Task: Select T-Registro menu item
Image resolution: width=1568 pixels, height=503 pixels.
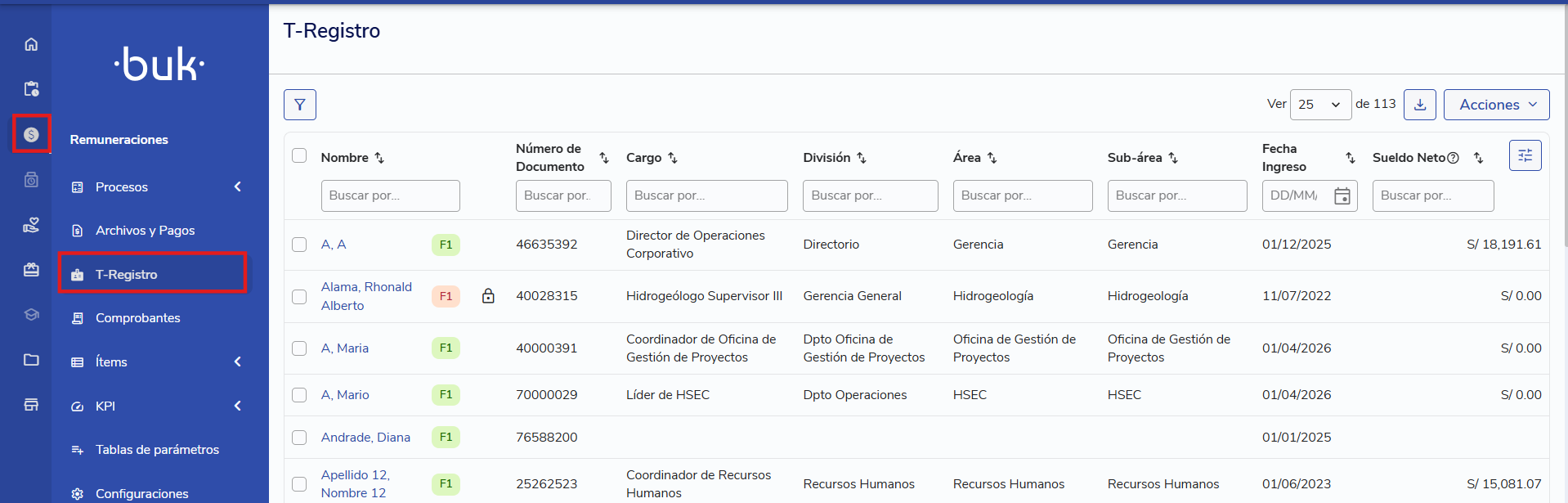Action: 153,274
